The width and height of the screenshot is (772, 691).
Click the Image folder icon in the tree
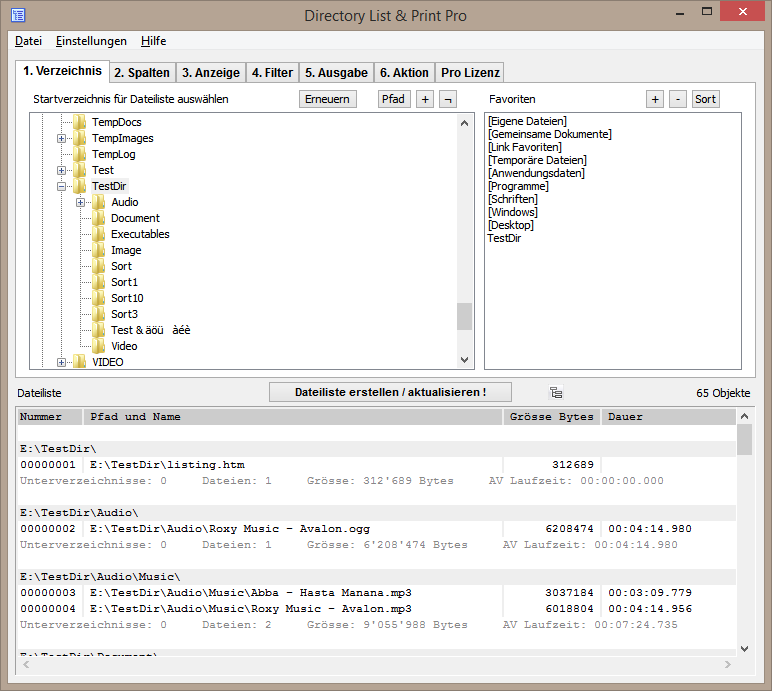click(x=99, y=250)
